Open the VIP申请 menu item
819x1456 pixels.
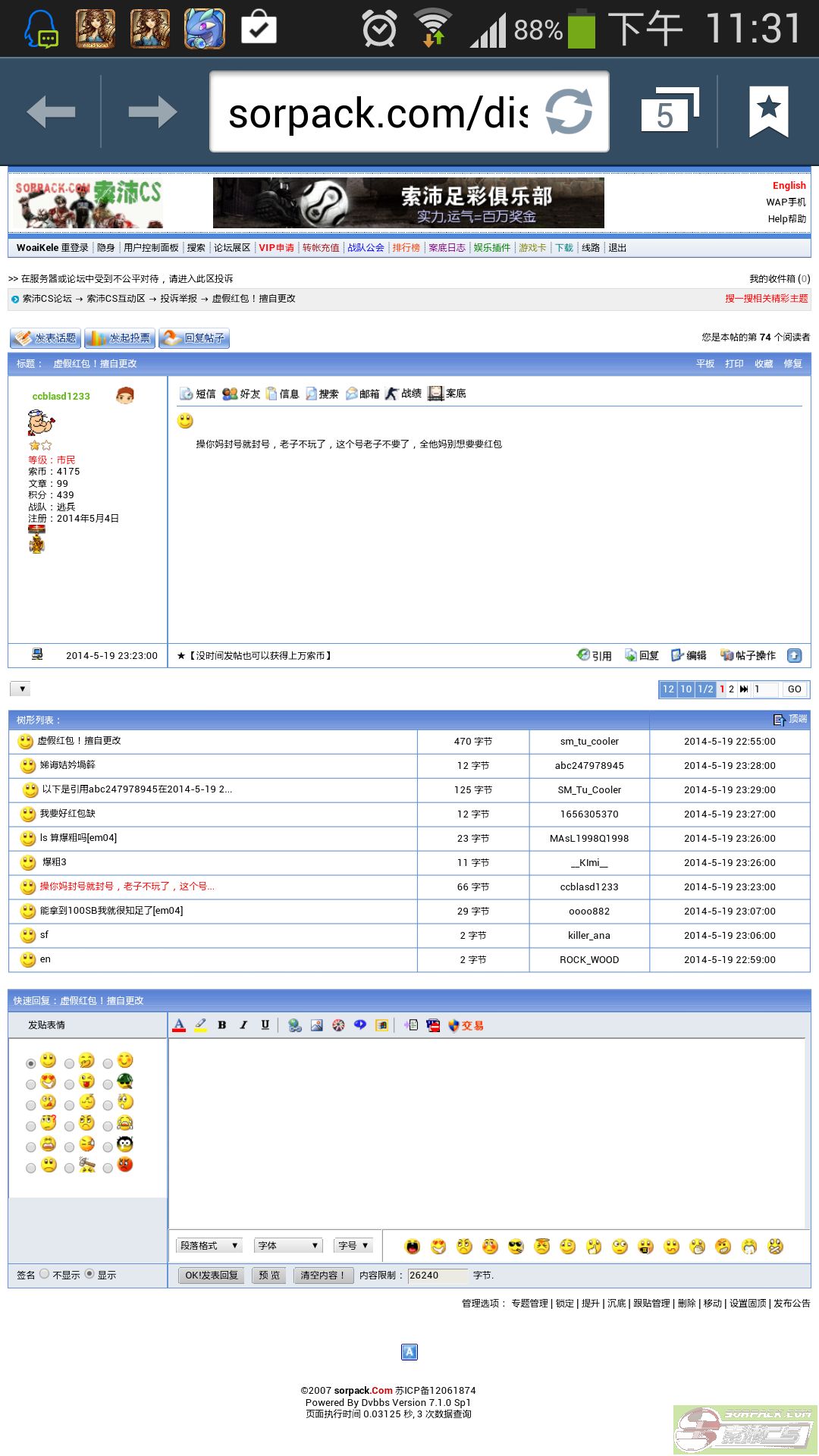pyautogui.click(x=276, y=248)
